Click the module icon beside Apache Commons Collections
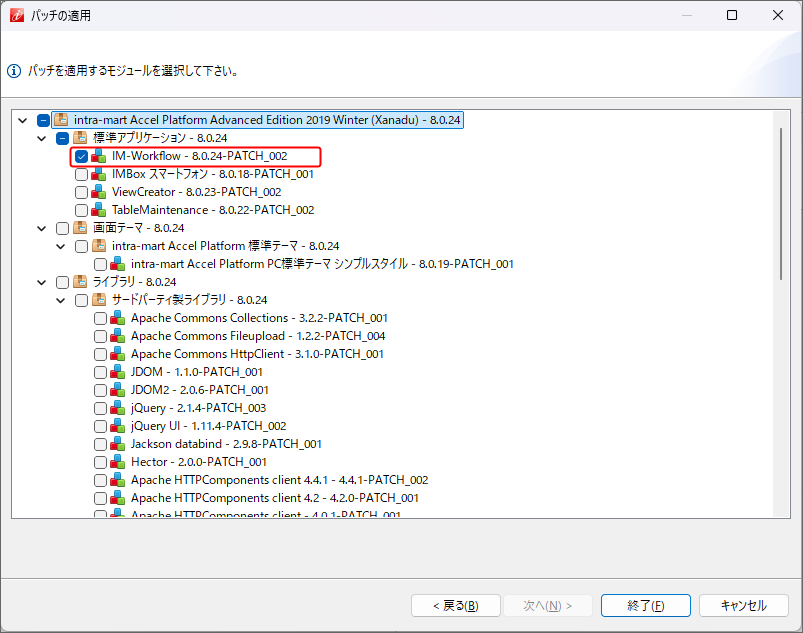 (x=117, y=318)
